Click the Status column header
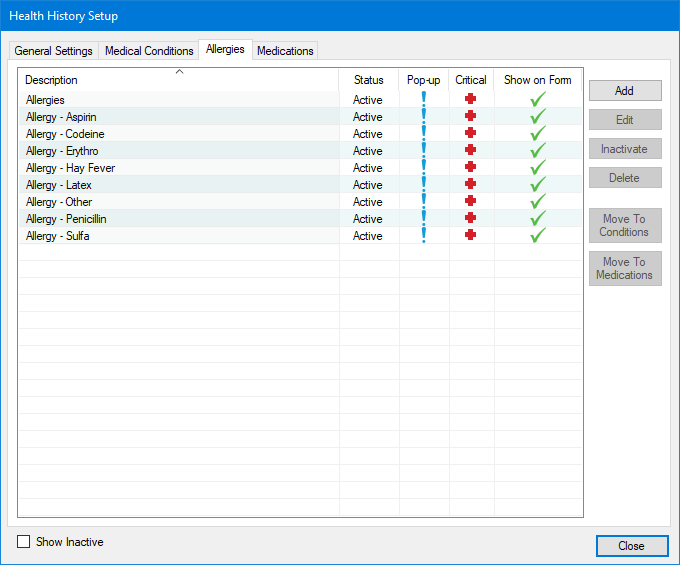680x565 pixels. point(368,80)
